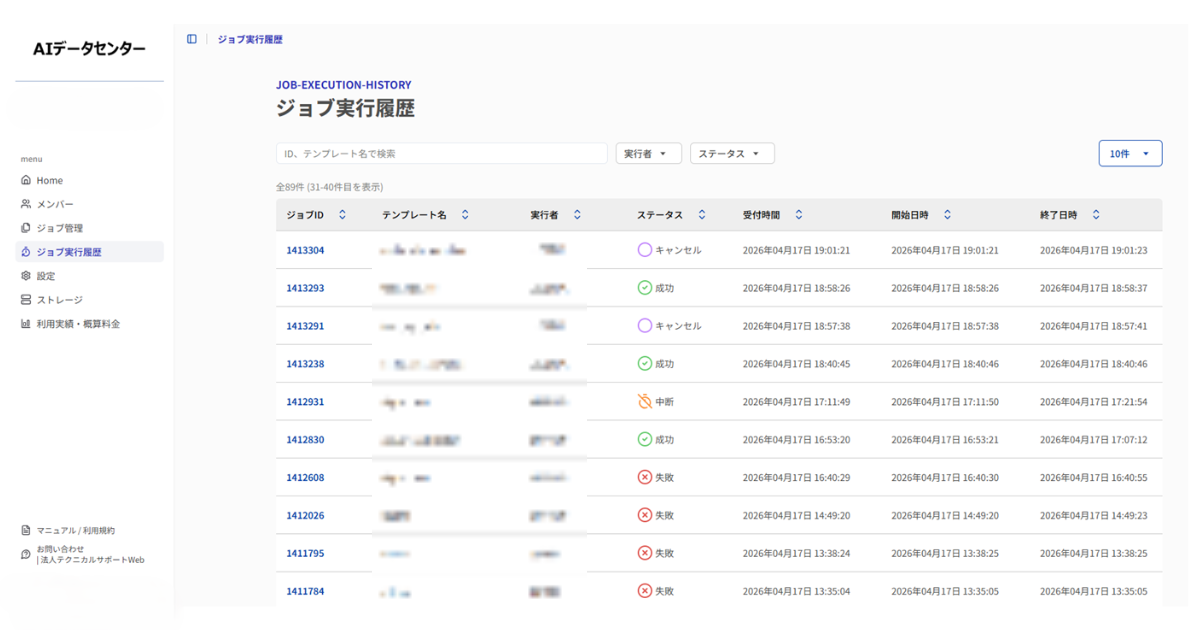Click the 利用実績・概算料金 chart icon

[x=26, y=324]
